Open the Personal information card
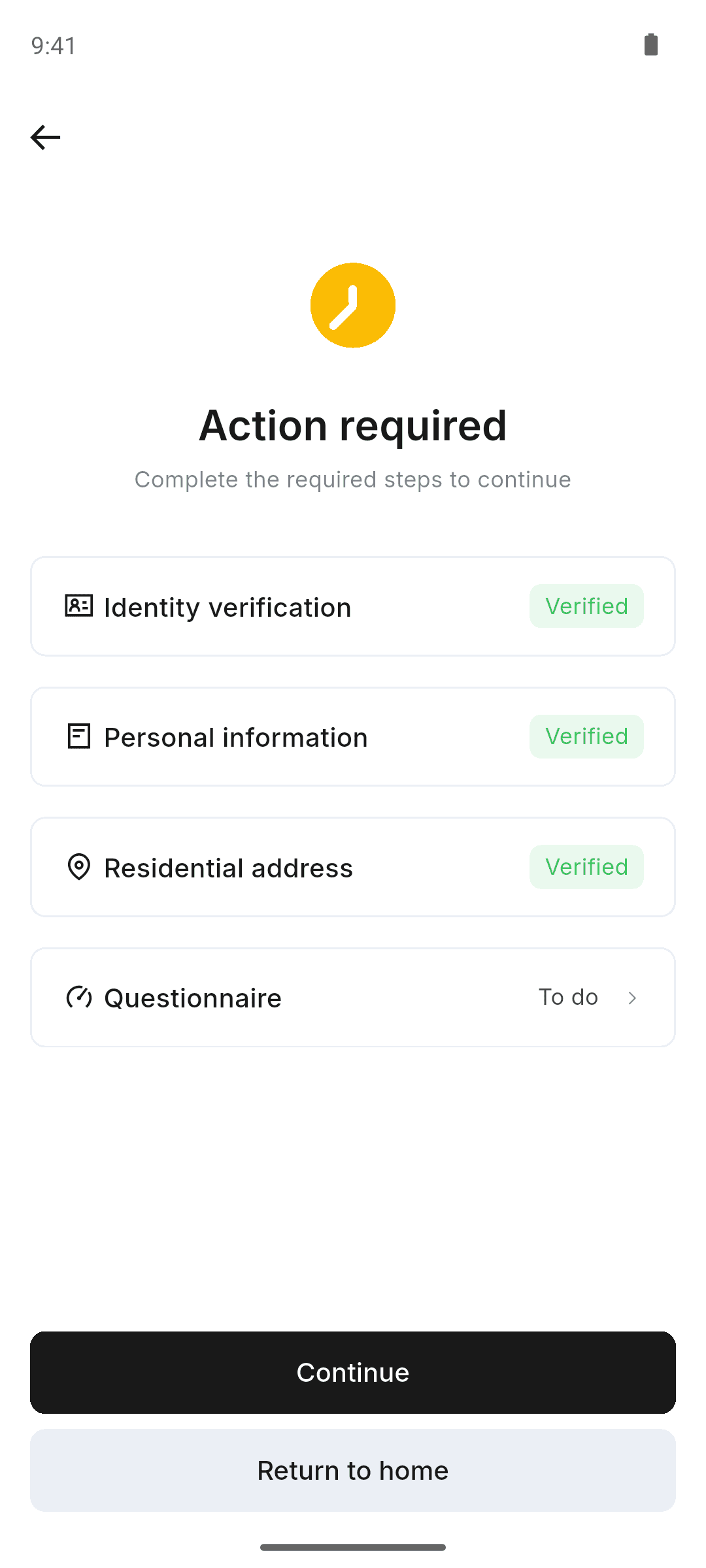 click(353, 736)
